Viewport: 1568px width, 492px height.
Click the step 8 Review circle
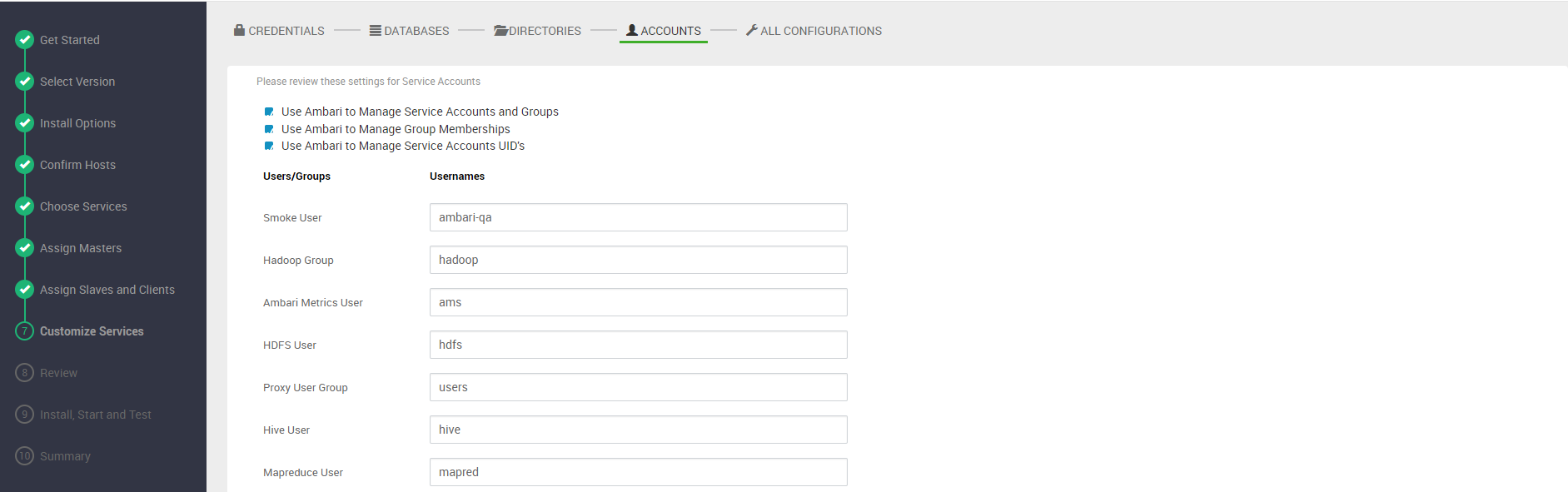point(25,372)
